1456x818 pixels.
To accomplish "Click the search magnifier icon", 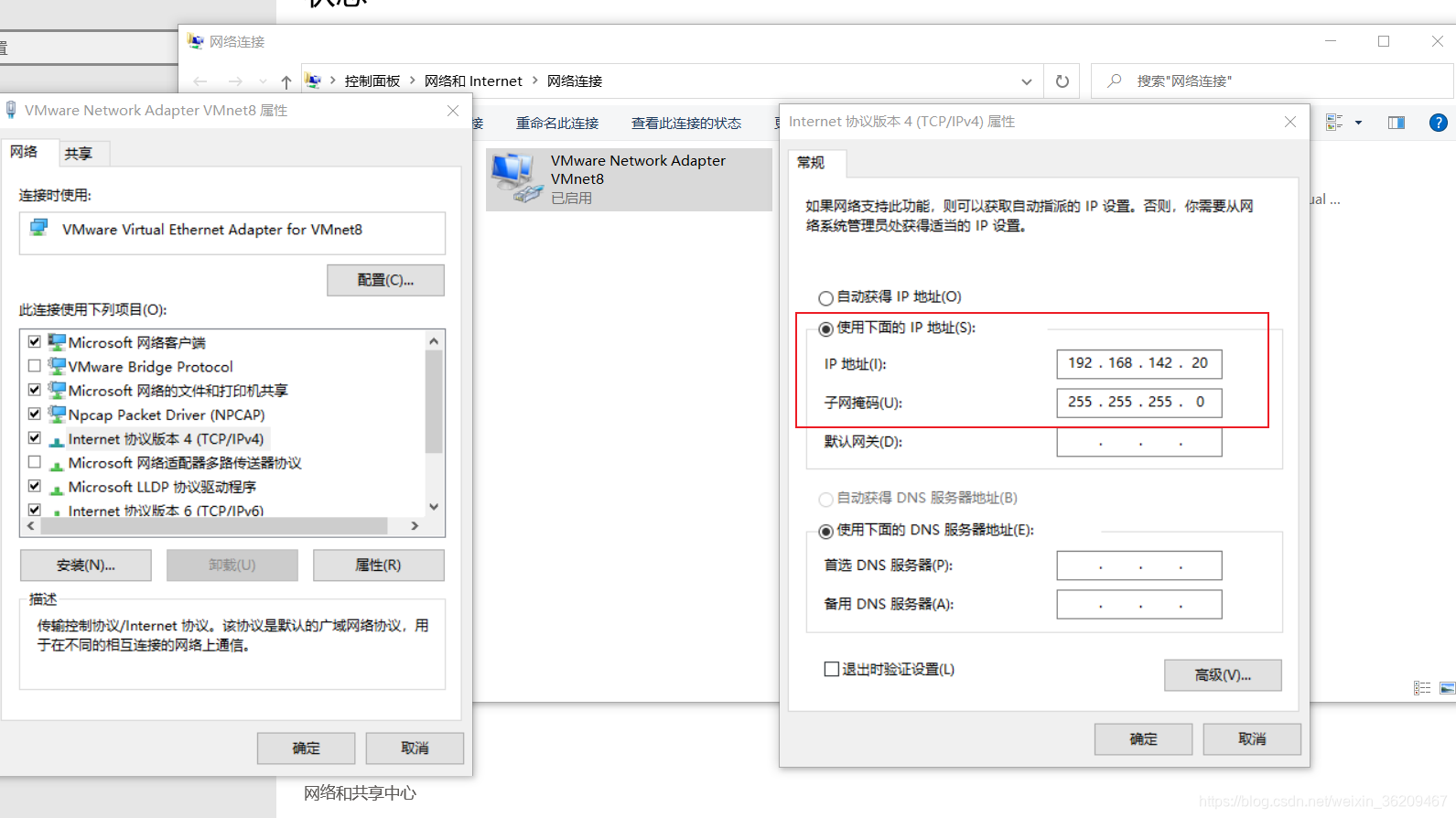I will (1115, 81).
